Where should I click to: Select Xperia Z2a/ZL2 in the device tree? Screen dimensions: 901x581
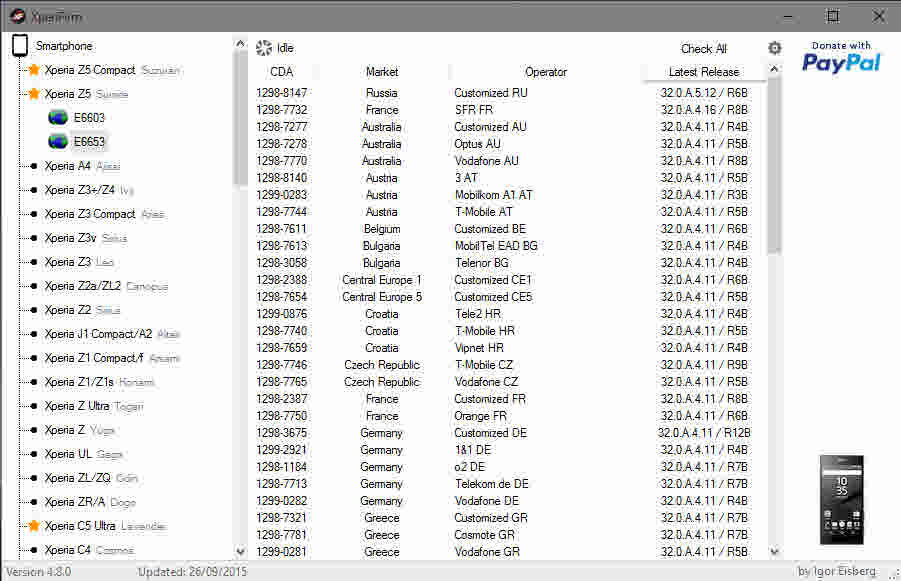[83, 286]
